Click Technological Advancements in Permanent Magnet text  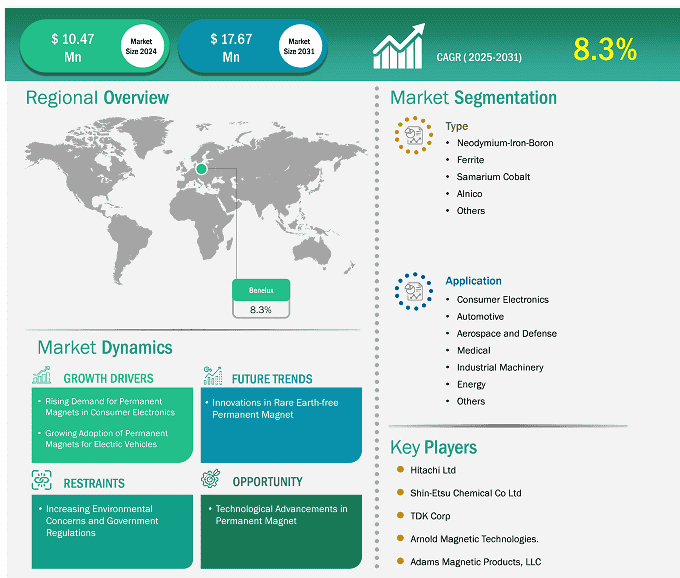click(281, 515)
